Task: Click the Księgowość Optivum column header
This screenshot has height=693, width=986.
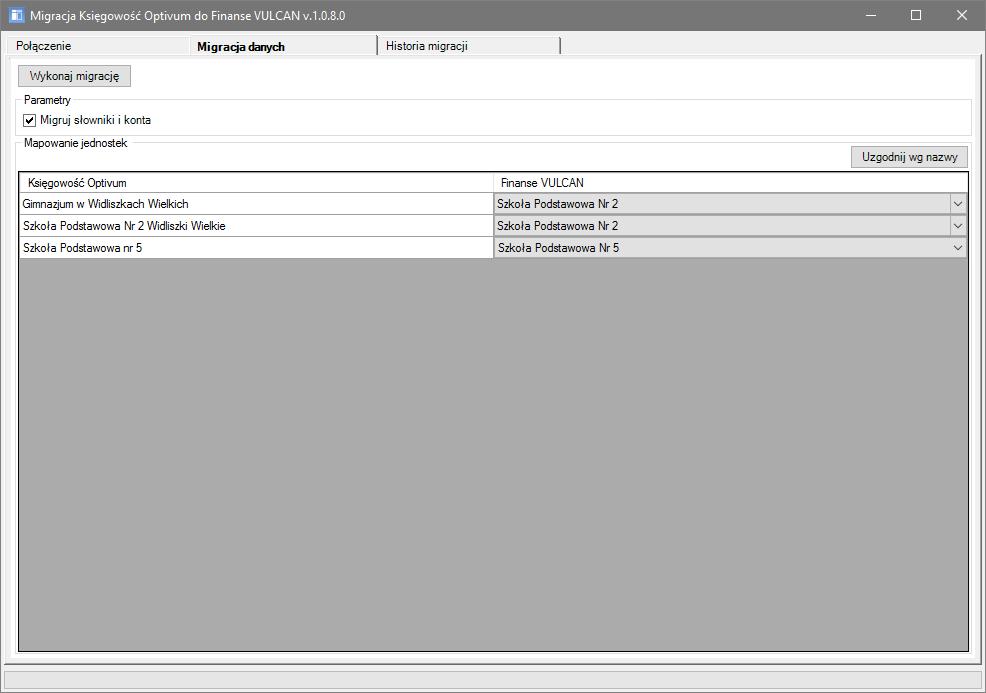Action: (256, 183)
